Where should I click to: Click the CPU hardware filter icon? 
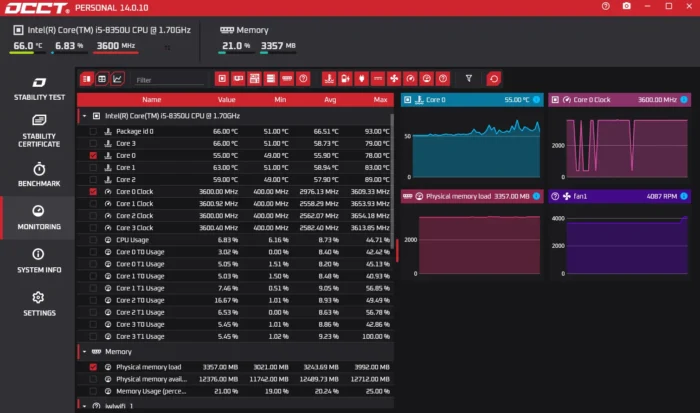pos(222,79)
